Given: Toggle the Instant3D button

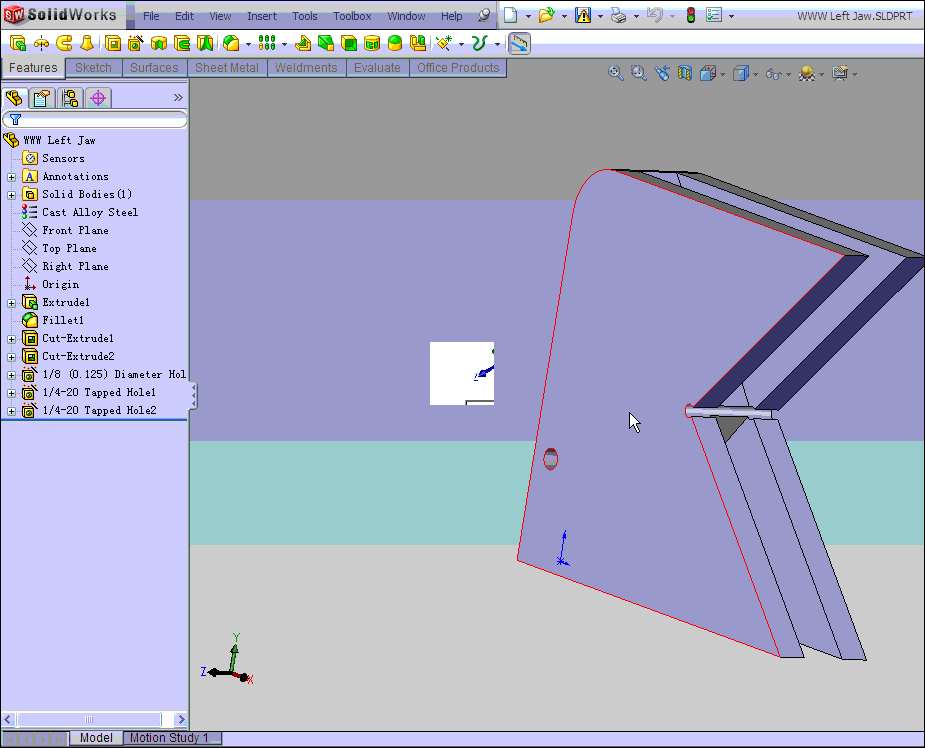Looking at the screenshot, I should [x=519, y=43].
